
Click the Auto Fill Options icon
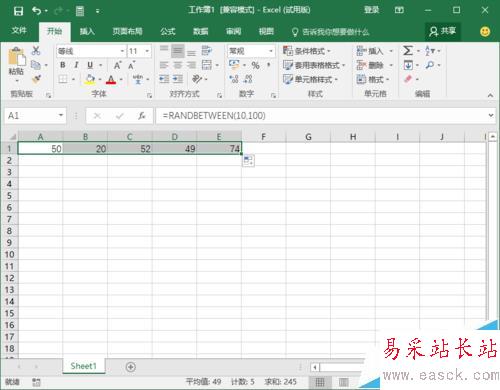(248, 161)
